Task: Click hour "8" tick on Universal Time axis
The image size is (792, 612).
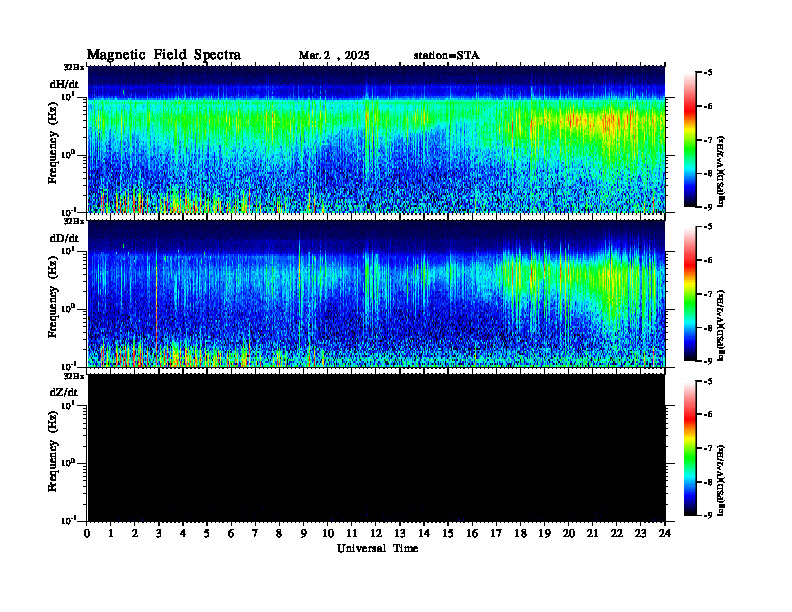Action: (x=279, y=534)
